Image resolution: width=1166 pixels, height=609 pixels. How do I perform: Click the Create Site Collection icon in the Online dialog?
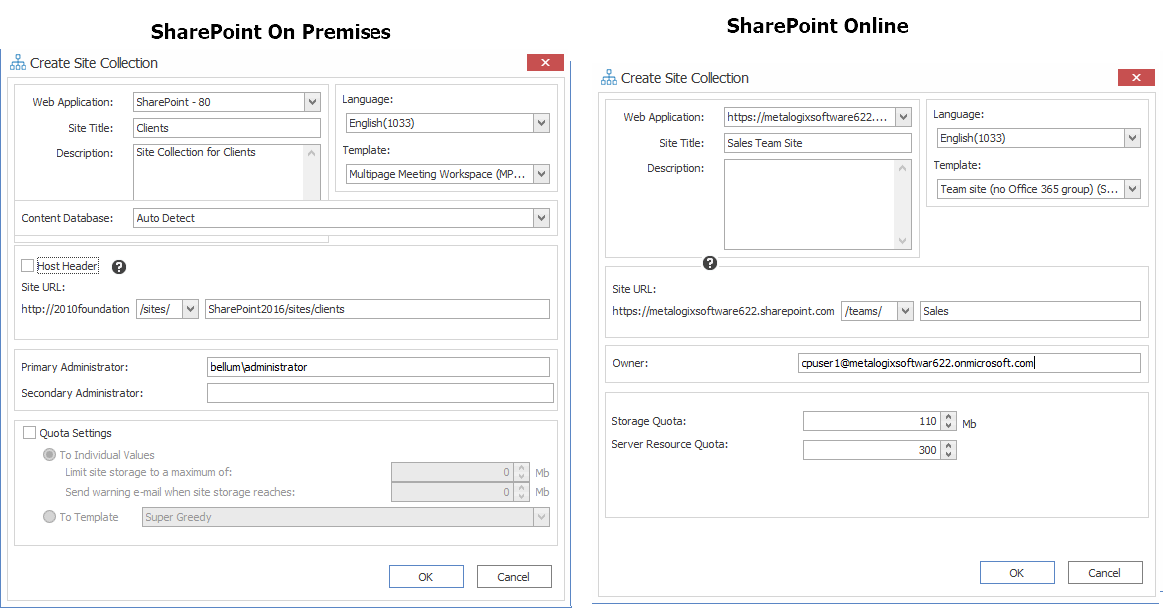pyautogui.click(x=608, y=77)
